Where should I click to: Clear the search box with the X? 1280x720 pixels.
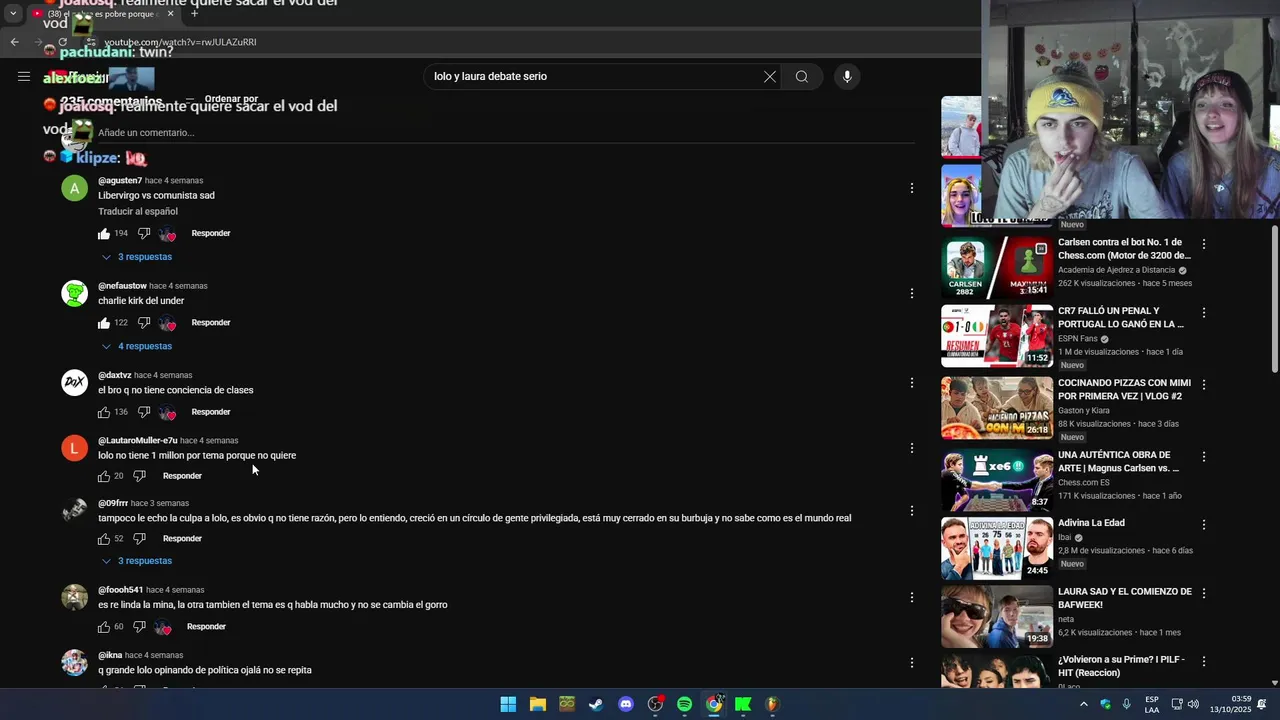pyautogui.click(x=770, y=77)
